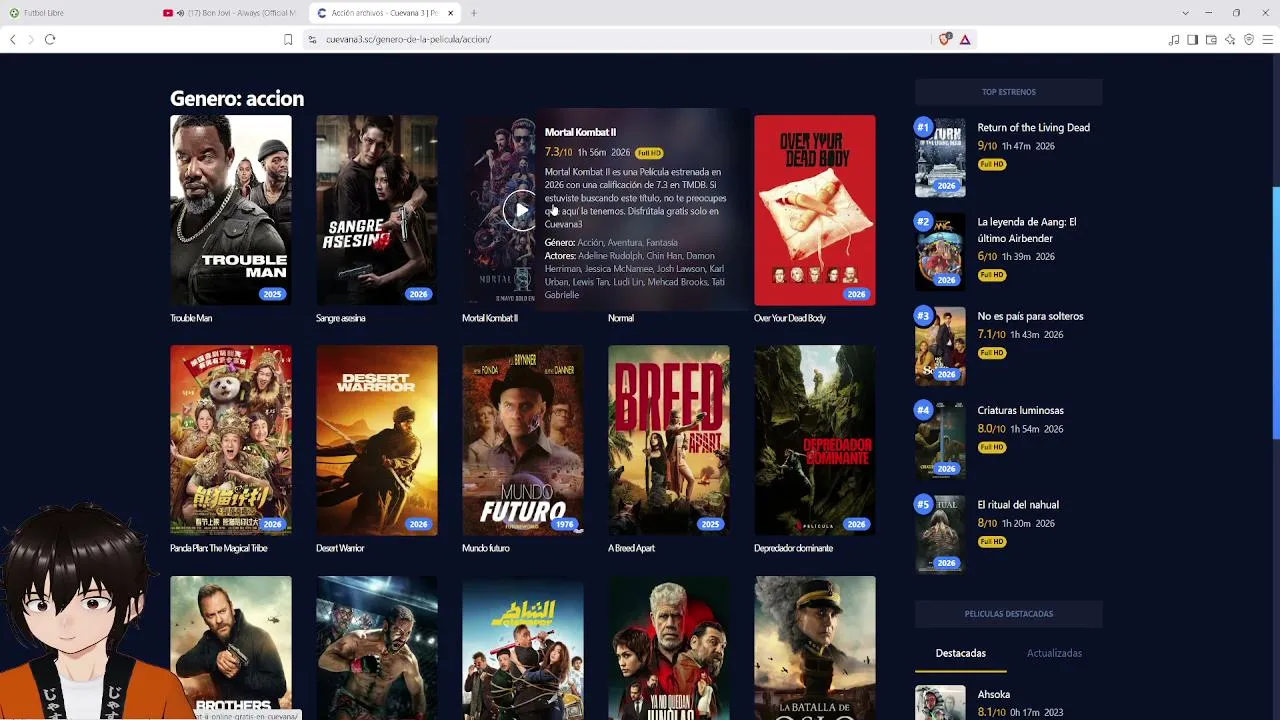Viewport: 1280px width, 720px height.
Task: Open the Over Your Dead Body poster
Action: (x=815, y=210)
